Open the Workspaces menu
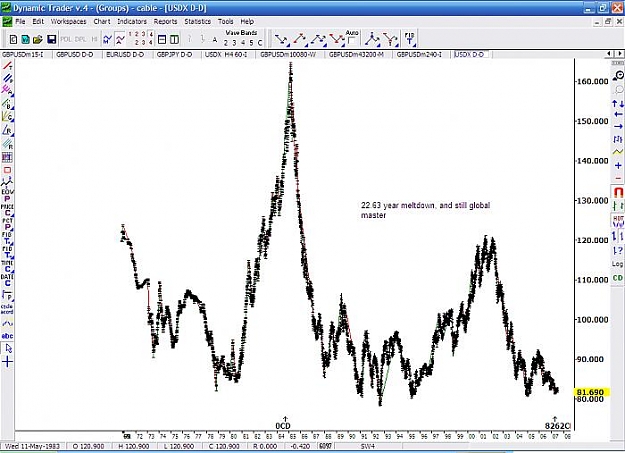Image resolution: width=625 pixels, height=453 pixels. click(x=68, y=22)
